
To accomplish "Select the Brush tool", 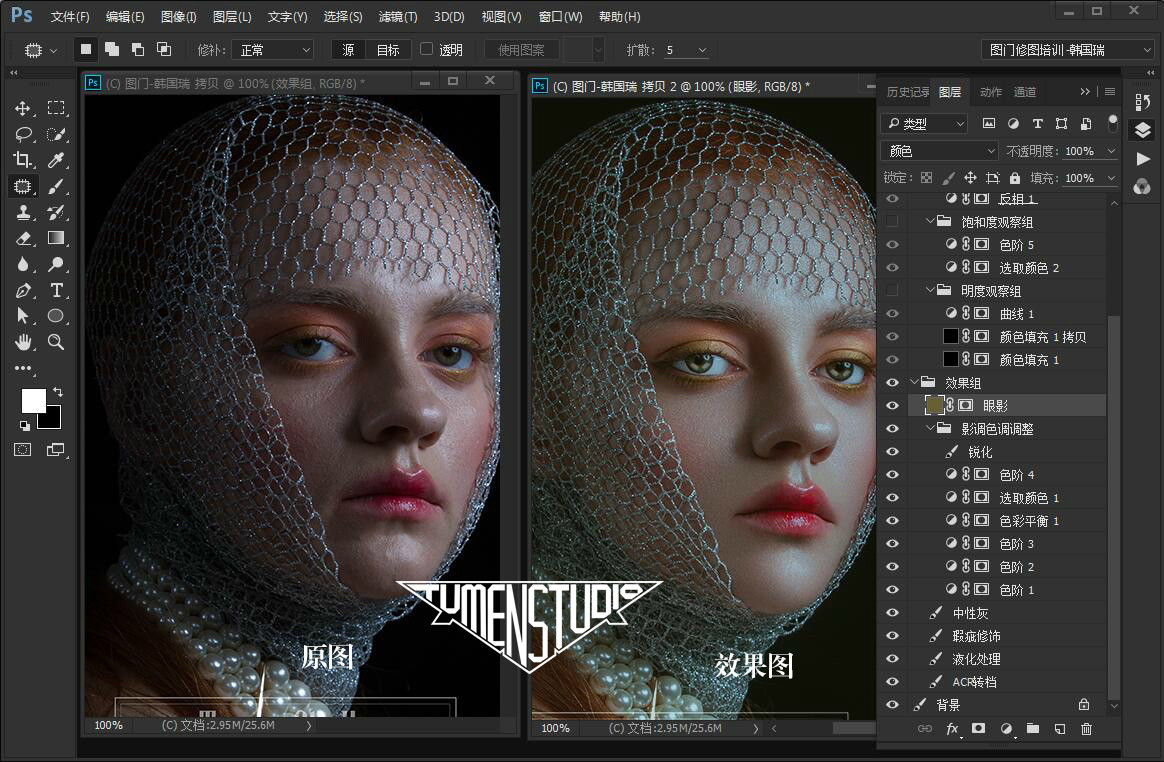I will click(x=56, y=186).
